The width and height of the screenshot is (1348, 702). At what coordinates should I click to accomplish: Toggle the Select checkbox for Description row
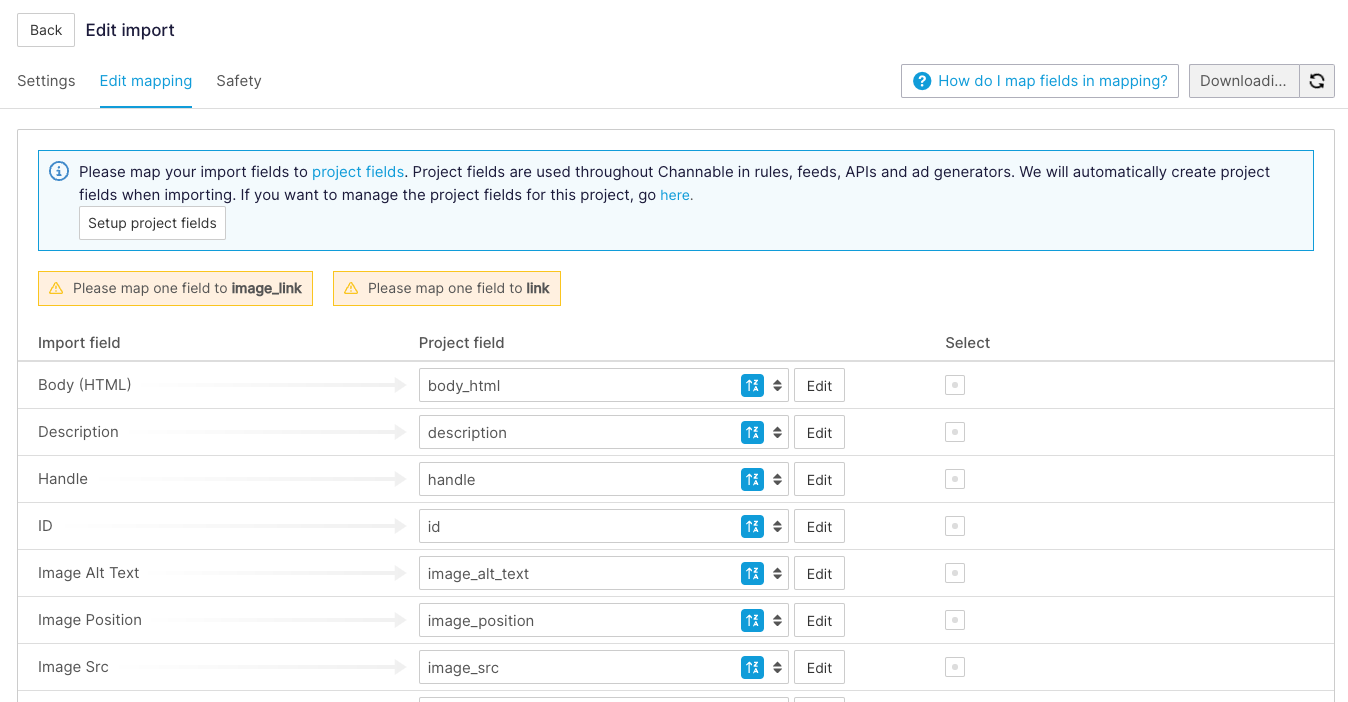955,432
